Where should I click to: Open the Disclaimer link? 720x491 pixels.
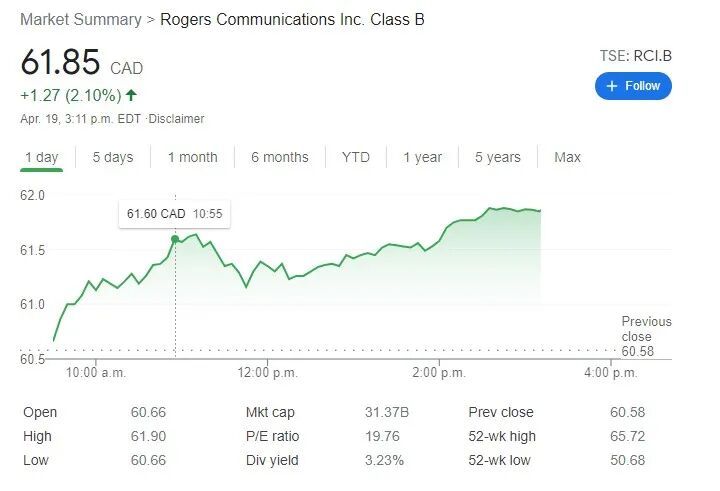[x=176, y=119]
